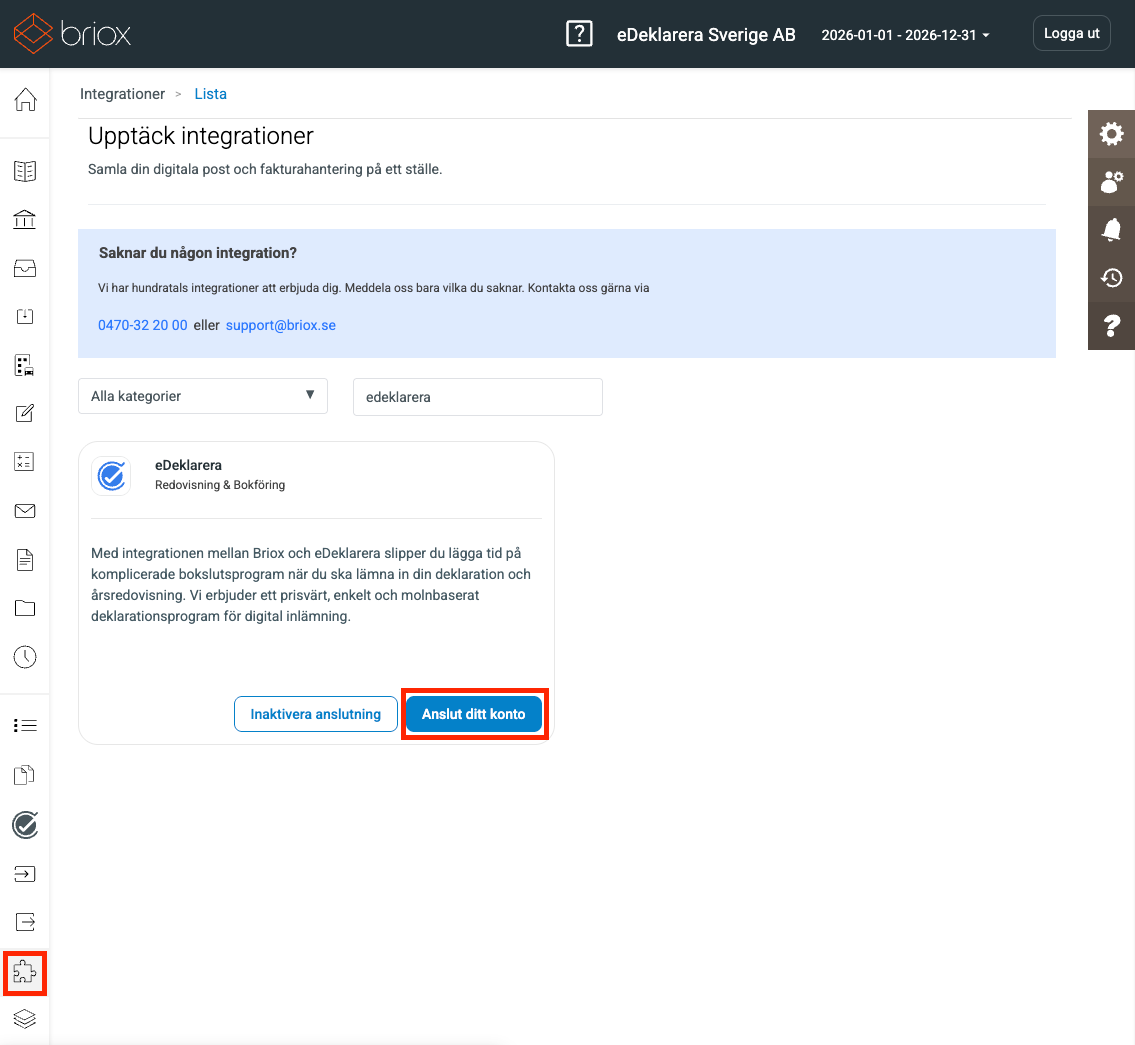Image resolution: width=1135 pixels, height=1045 pixels.
Task: Click the briox logo
Action: [x=72, y=33]
